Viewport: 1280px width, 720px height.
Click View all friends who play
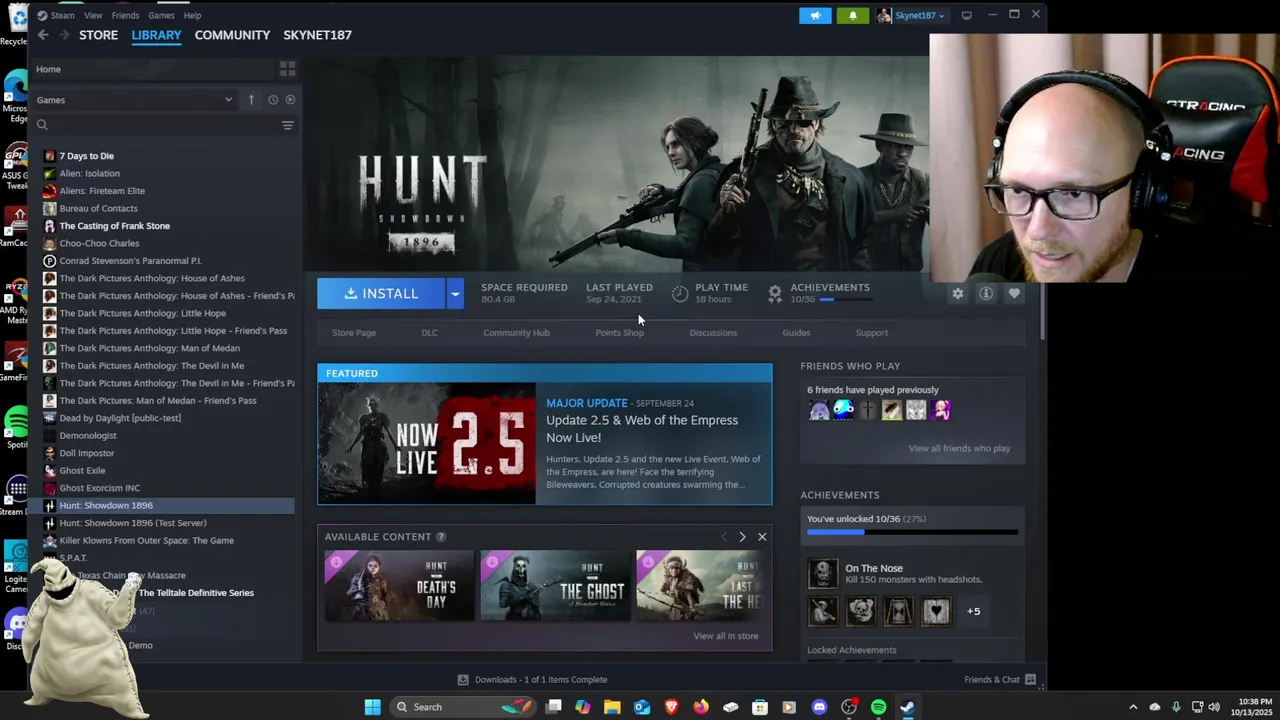(959, 448)
